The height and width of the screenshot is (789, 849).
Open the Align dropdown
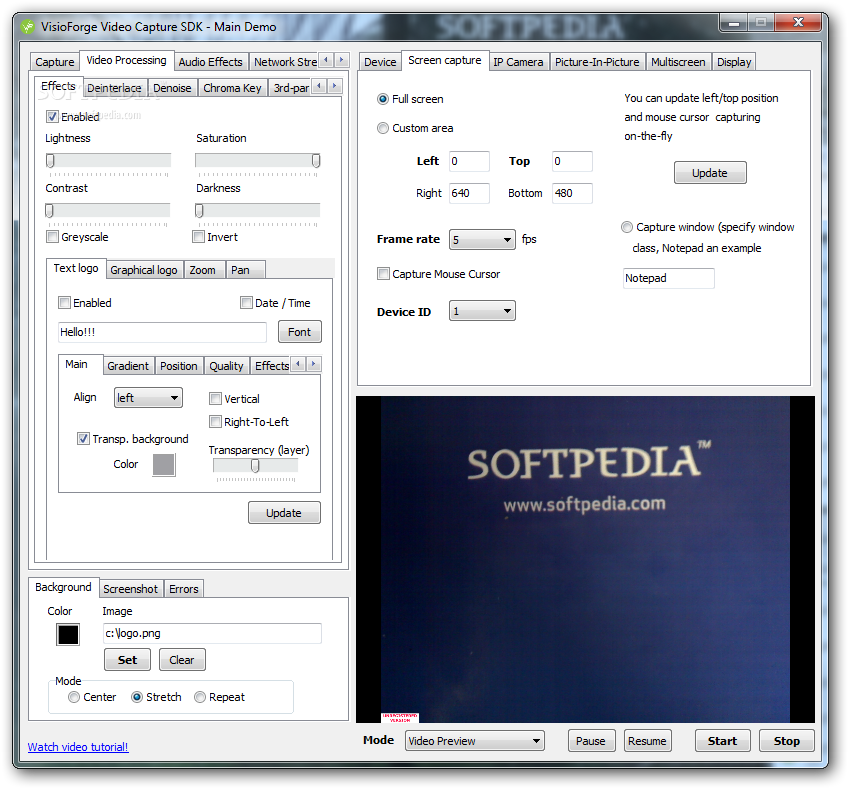pos(148,397)
